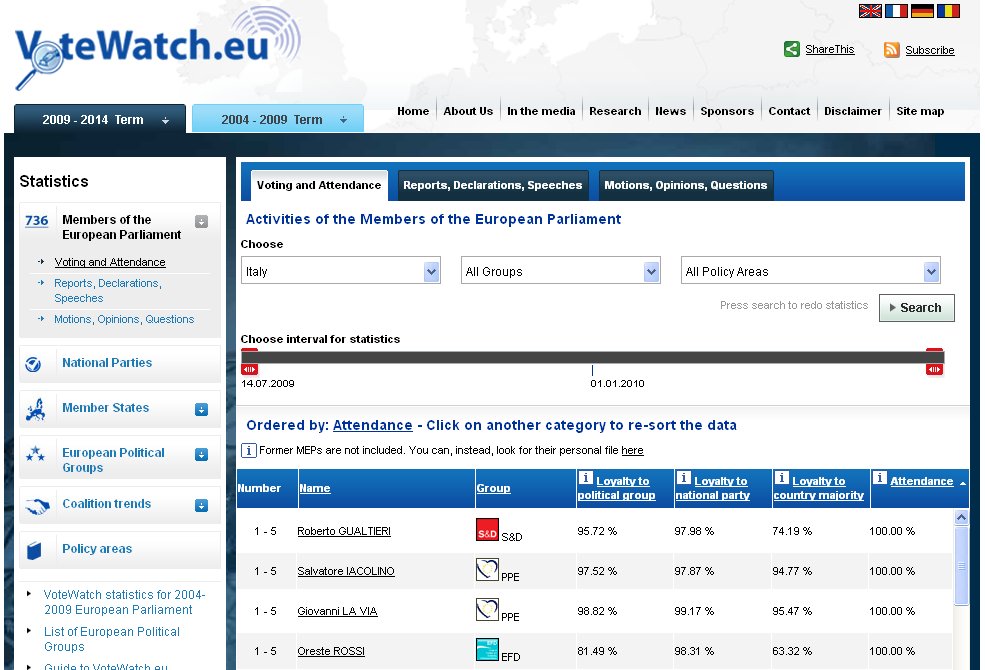Switch site language with the French flag

(x=896, y=11)
